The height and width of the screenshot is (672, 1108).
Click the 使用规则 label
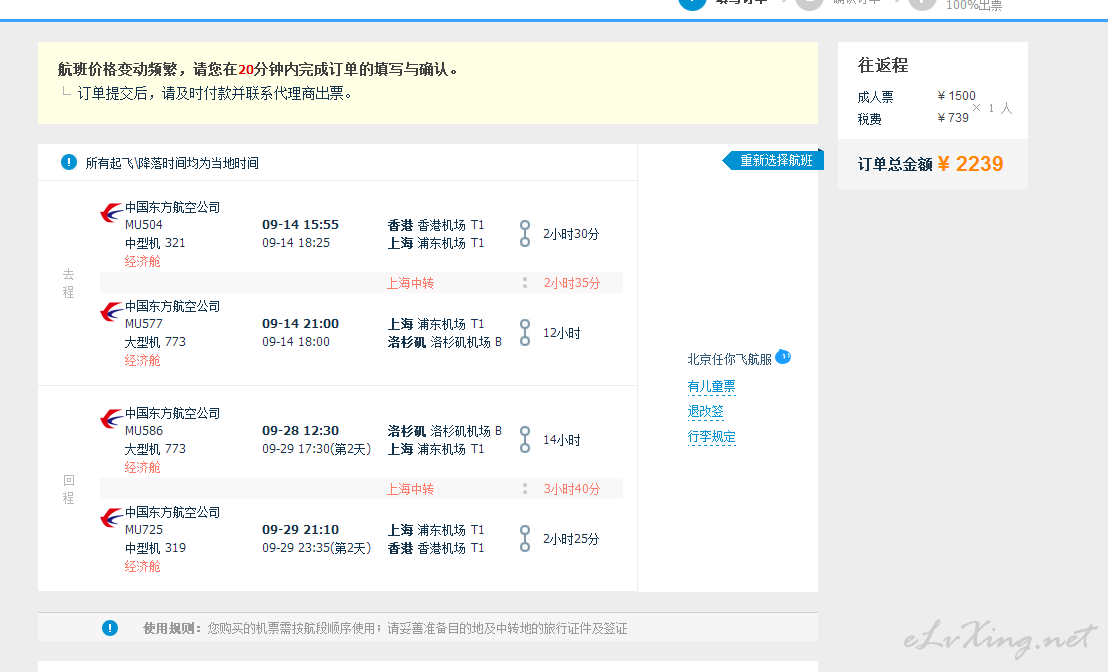[x=172, y=628]
